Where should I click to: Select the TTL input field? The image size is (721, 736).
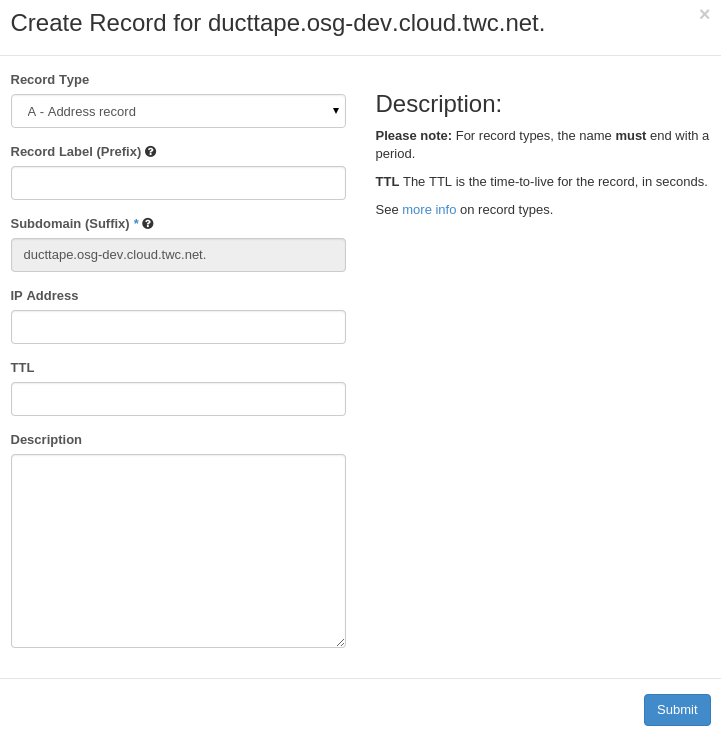(x=178, y=399)
